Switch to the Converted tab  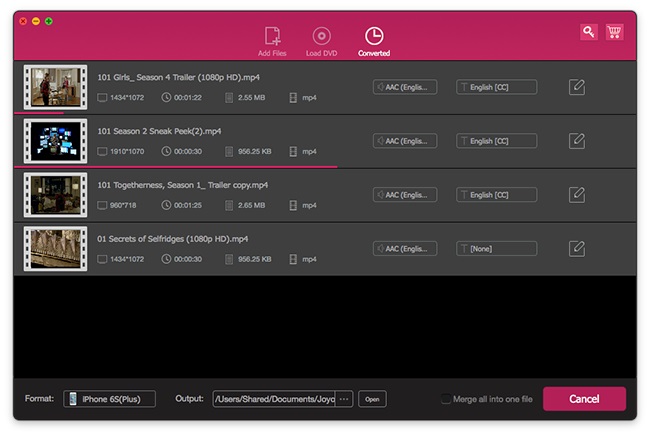click(x=374, y=40)
